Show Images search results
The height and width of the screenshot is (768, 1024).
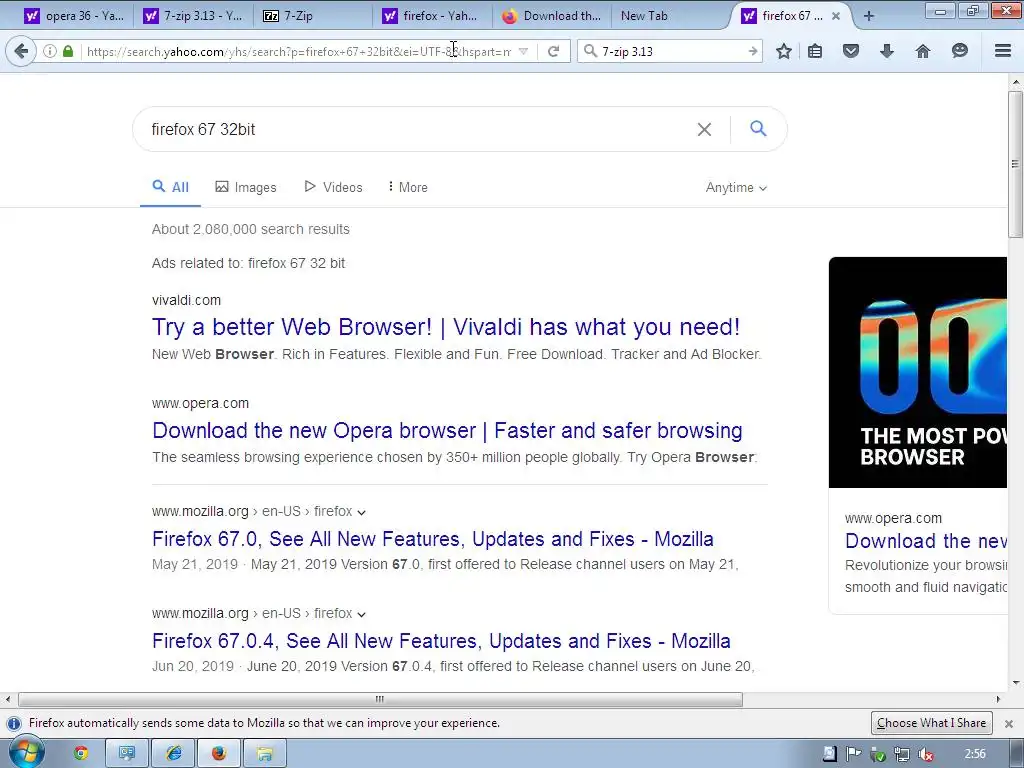click(246, 187)
